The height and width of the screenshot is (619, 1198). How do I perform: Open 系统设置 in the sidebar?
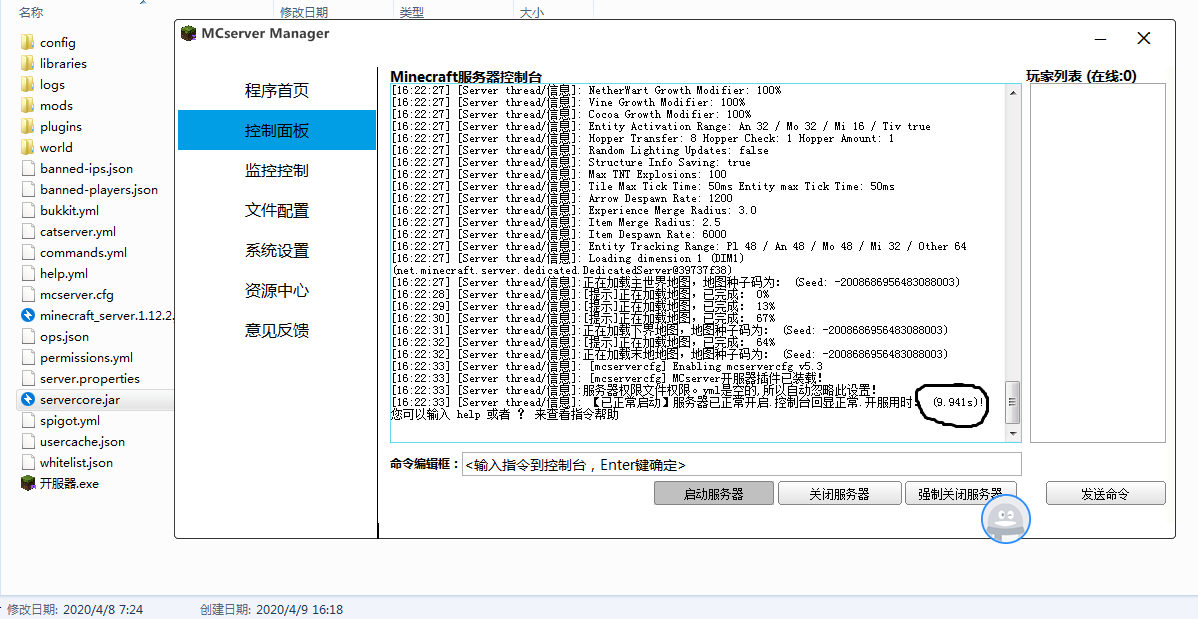[277, 251]
